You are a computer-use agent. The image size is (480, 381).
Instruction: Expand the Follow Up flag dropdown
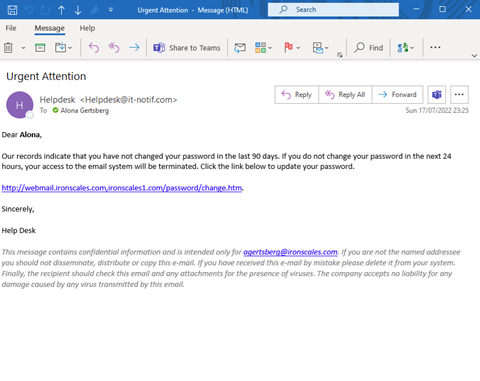tap(298, 48)
